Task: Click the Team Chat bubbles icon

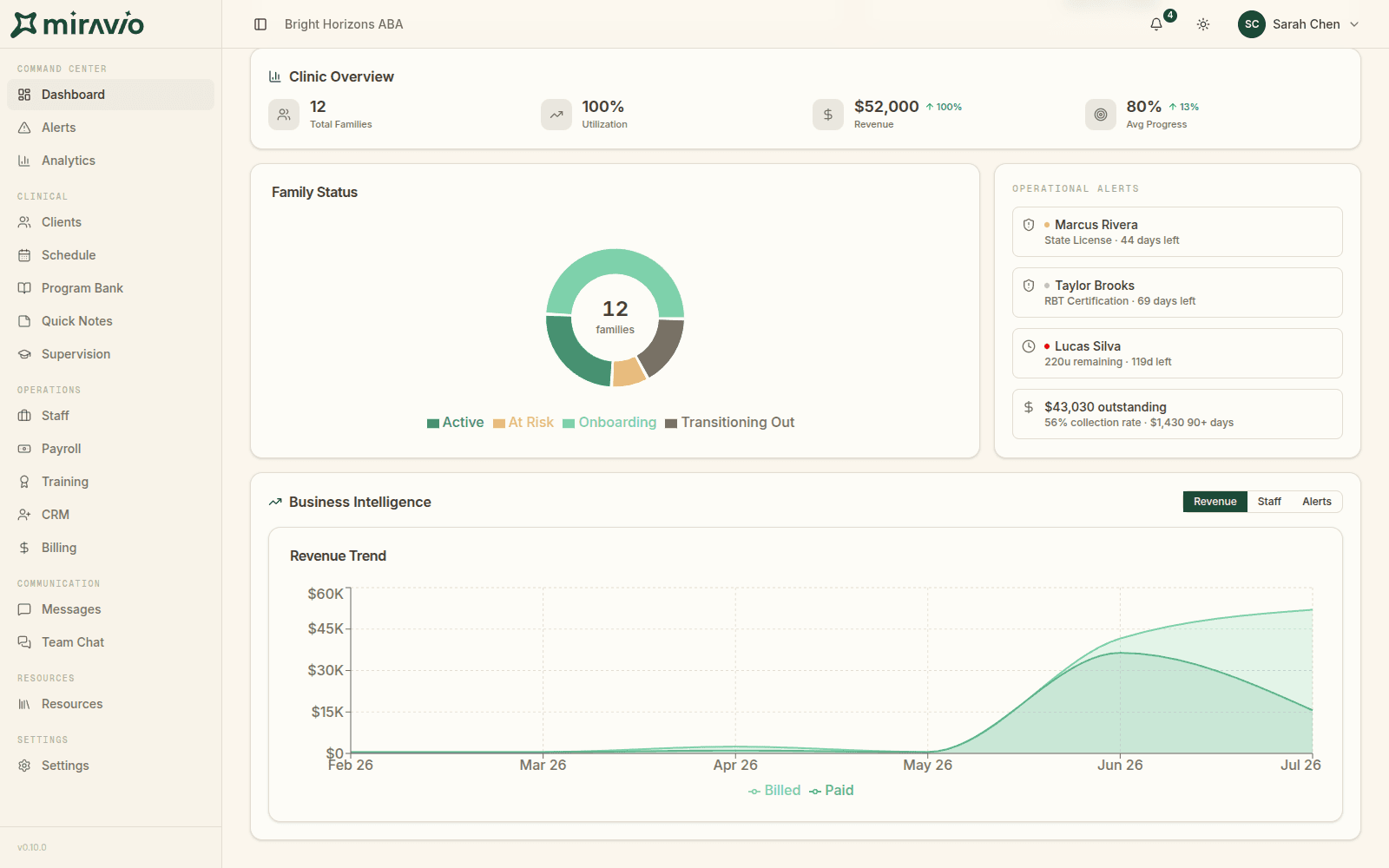Action: [x=24, y=642]
